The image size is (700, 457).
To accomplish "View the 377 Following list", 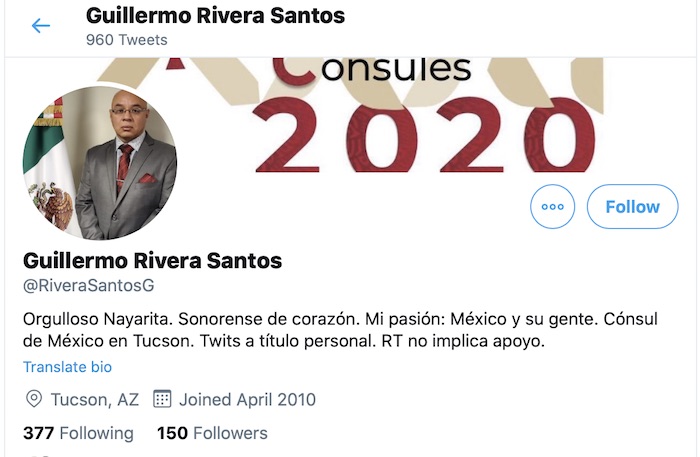I will [78, 433].
